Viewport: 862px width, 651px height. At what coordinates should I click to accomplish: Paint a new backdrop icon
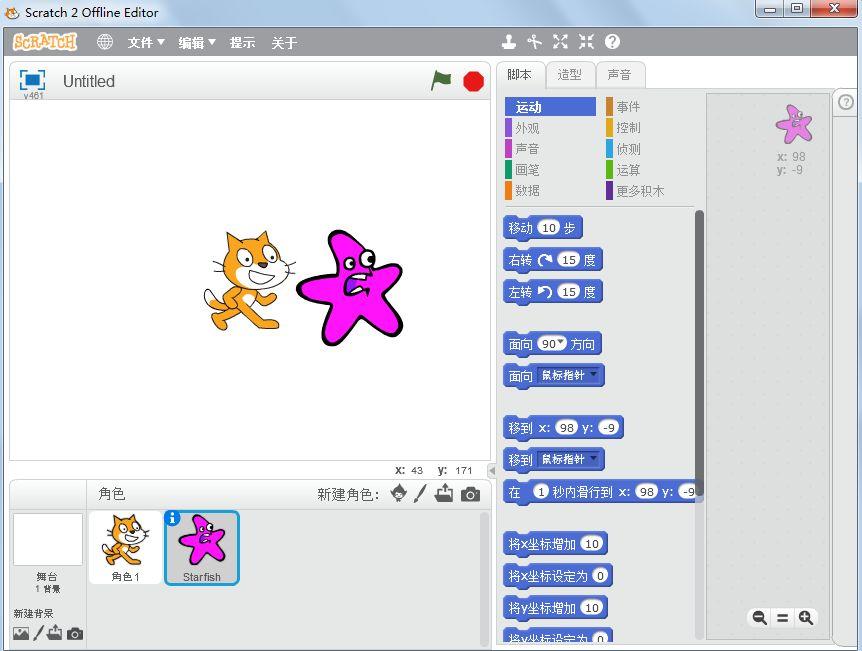point(38,633)
